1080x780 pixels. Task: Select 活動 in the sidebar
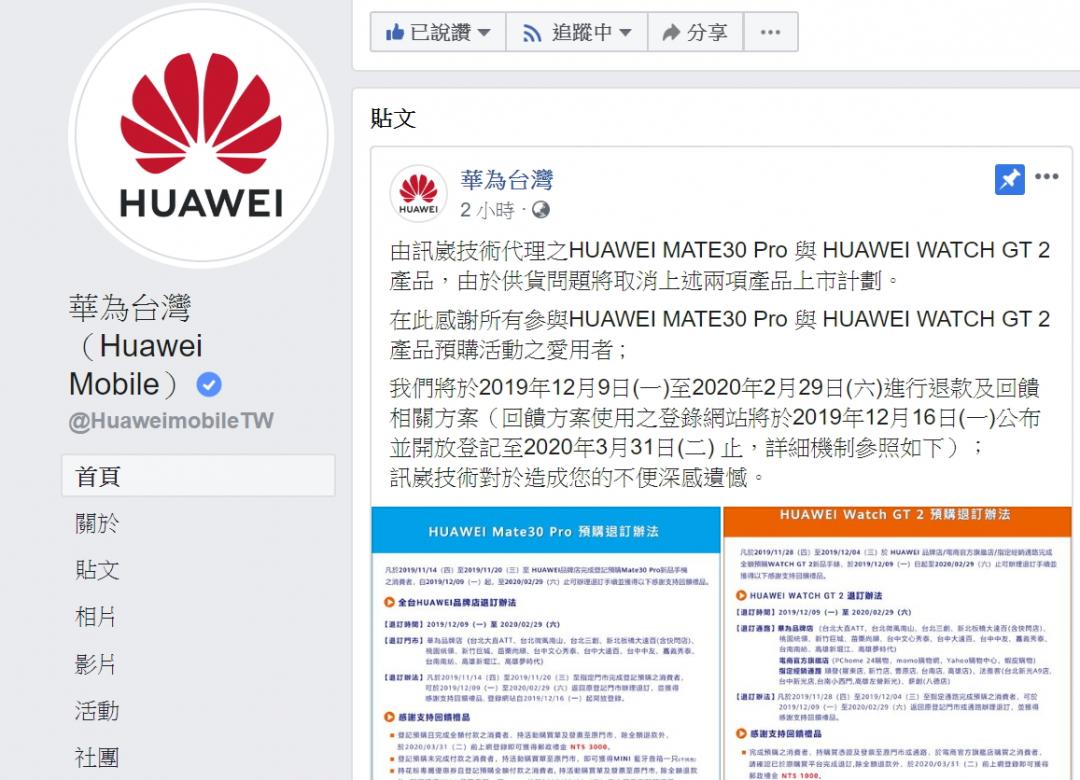tap(97, 710)
